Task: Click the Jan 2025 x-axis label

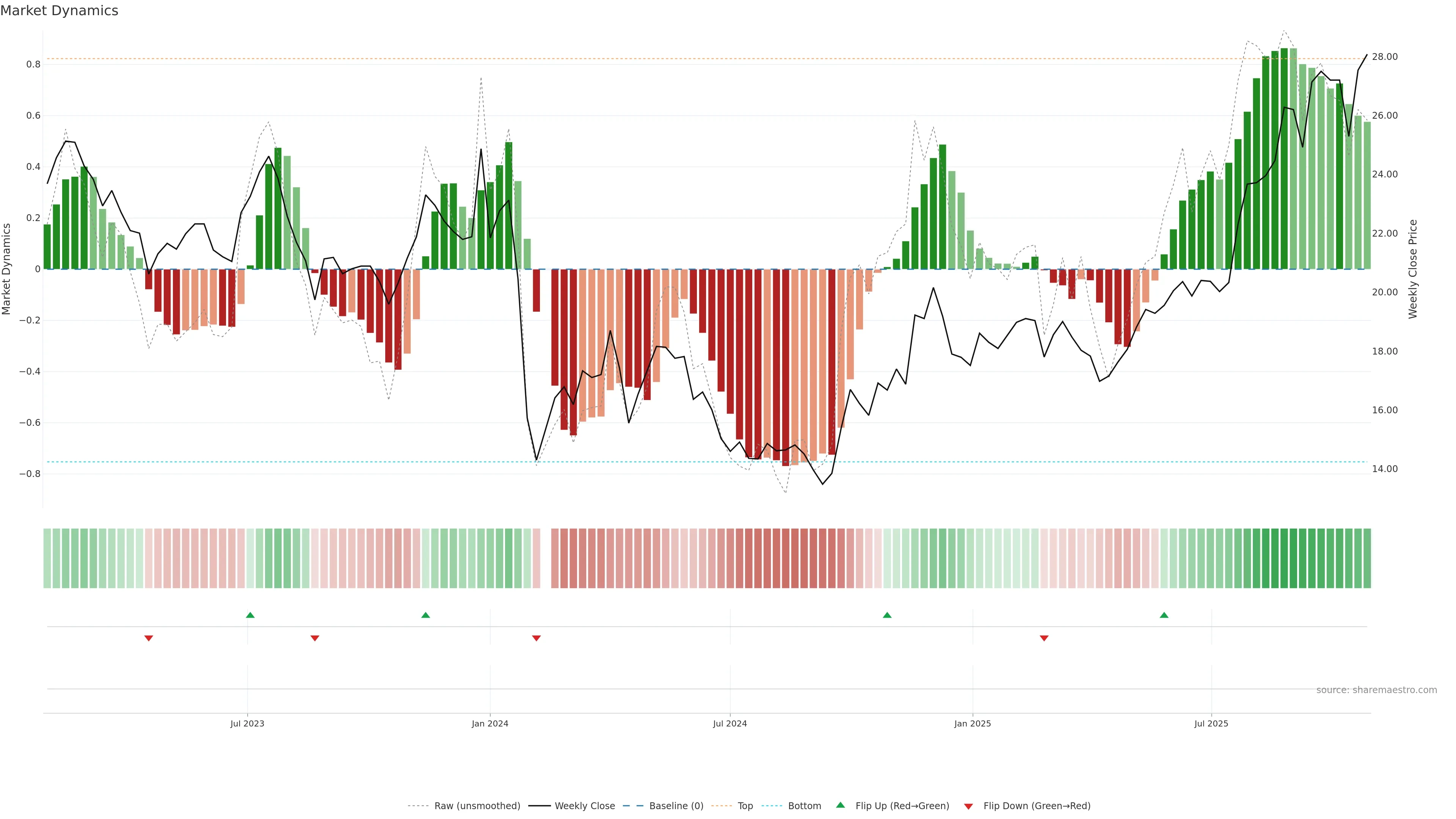Action: click(972, 723)
